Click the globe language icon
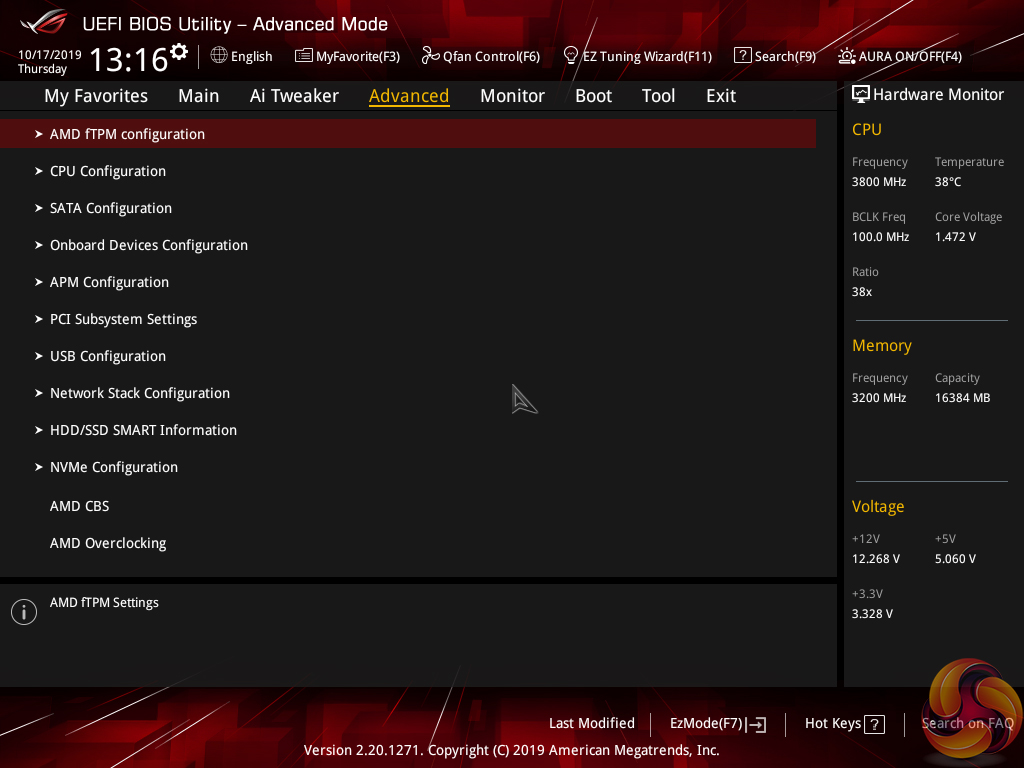The height and width of the screenshot is (768, 1024). click(x=219, y=56)
